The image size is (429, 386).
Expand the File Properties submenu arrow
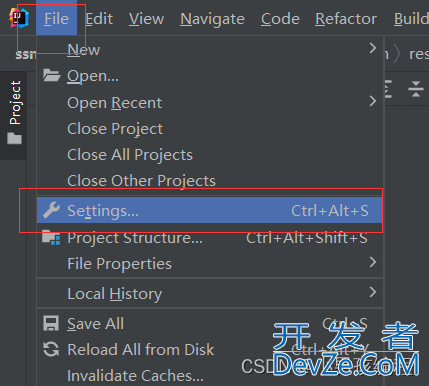(x=373, y=262)
